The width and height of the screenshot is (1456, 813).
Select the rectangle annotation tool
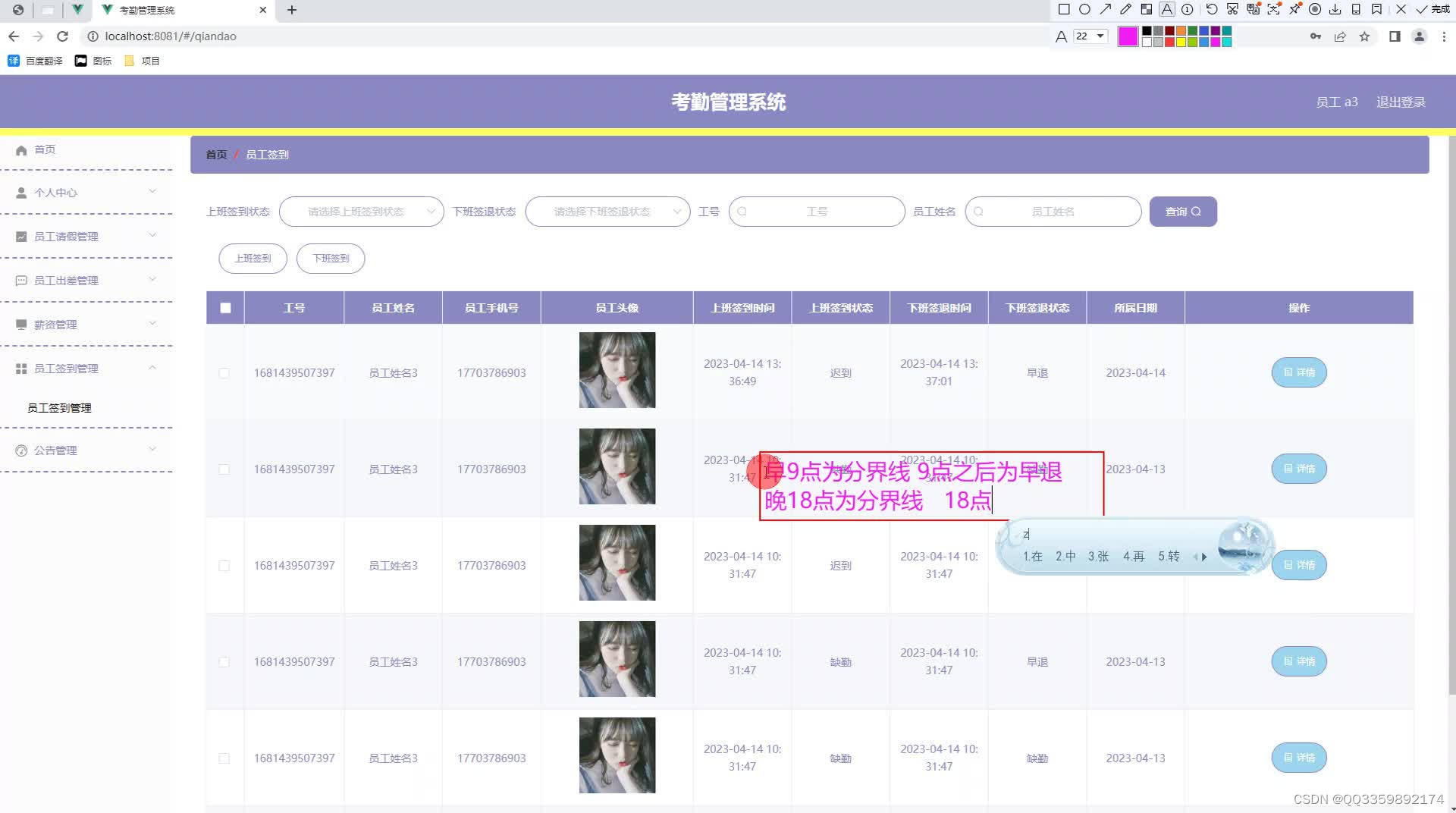1064,10
